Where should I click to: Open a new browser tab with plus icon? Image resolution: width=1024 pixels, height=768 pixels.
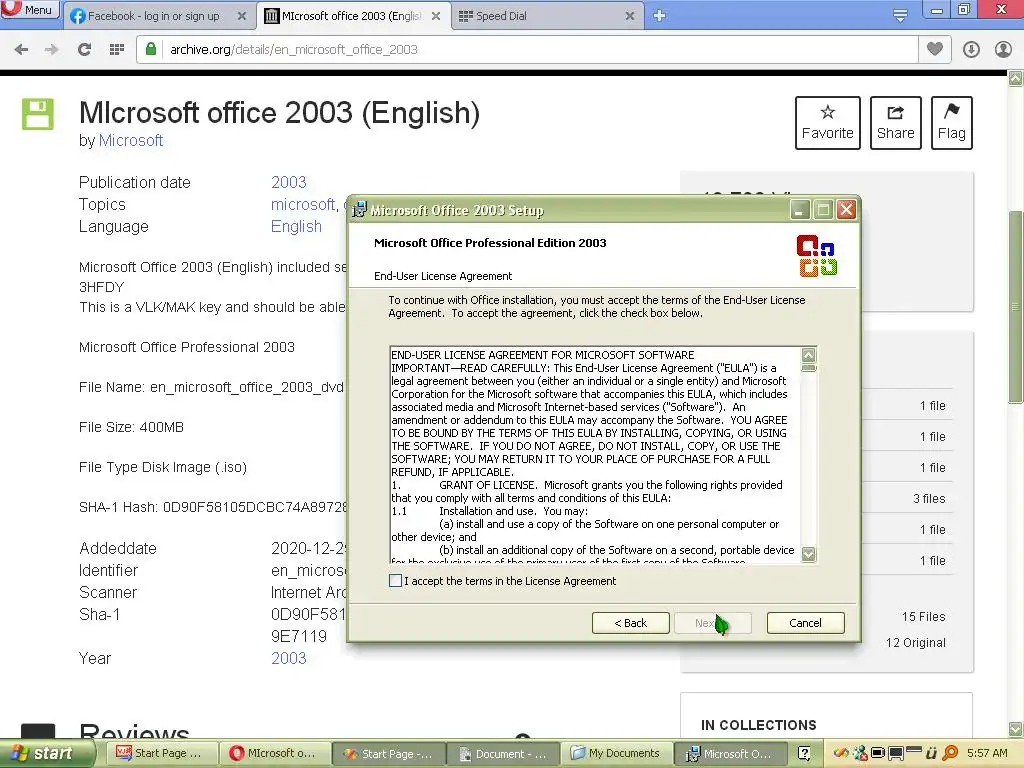click(660, 16)
